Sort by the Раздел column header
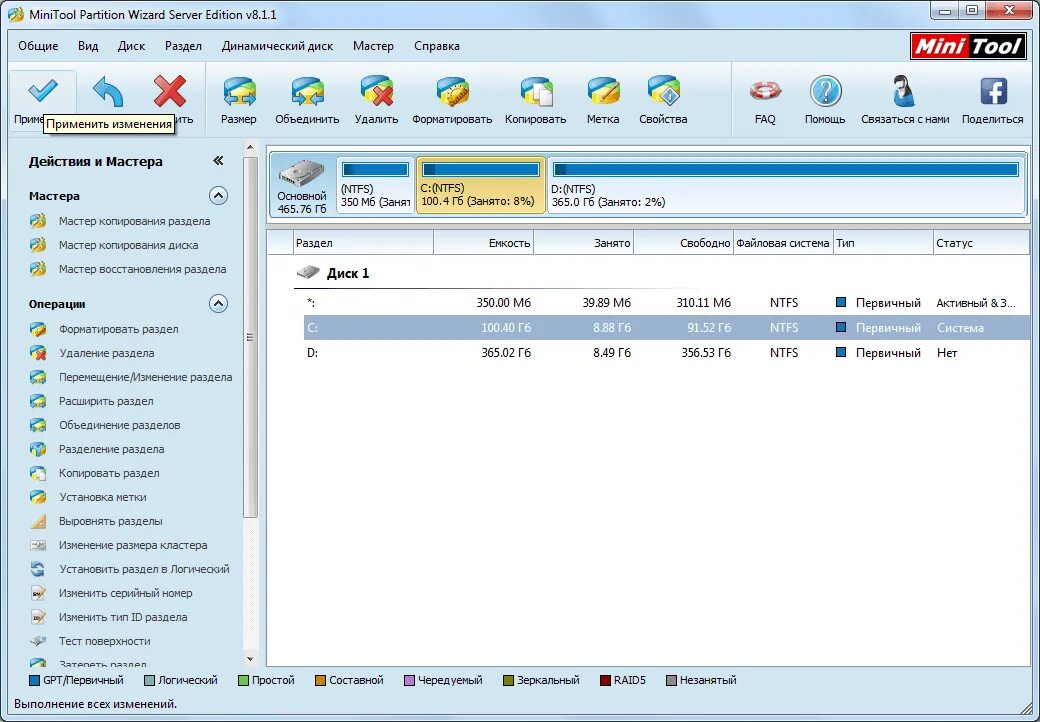The width and height of the screenshot is (1040, 722). [x=363, y=243]
